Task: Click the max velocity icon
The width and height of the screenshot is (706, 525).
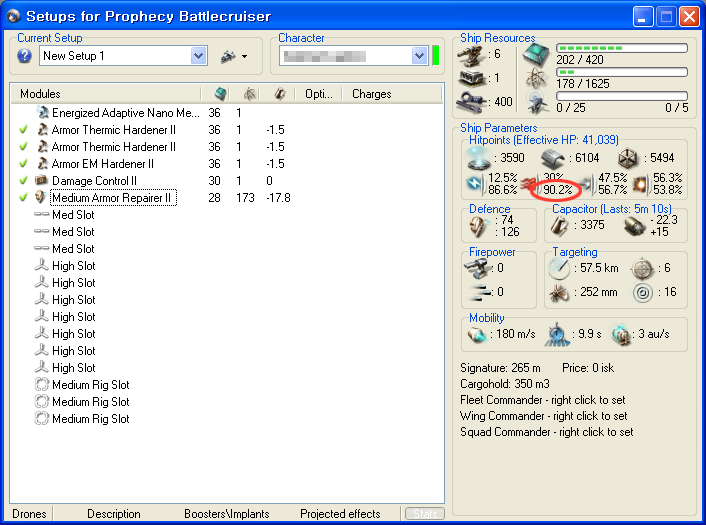Action: (478, 335)
